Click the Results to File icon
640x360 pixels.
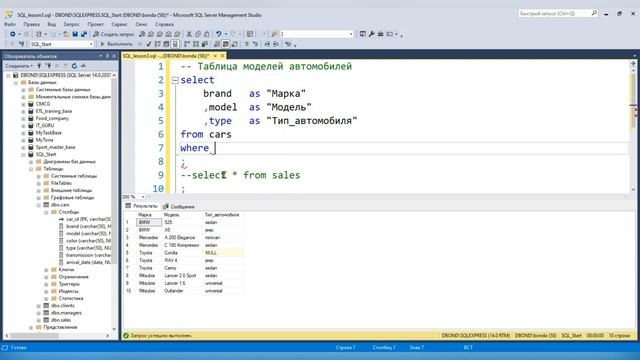[x=234, y=44]
